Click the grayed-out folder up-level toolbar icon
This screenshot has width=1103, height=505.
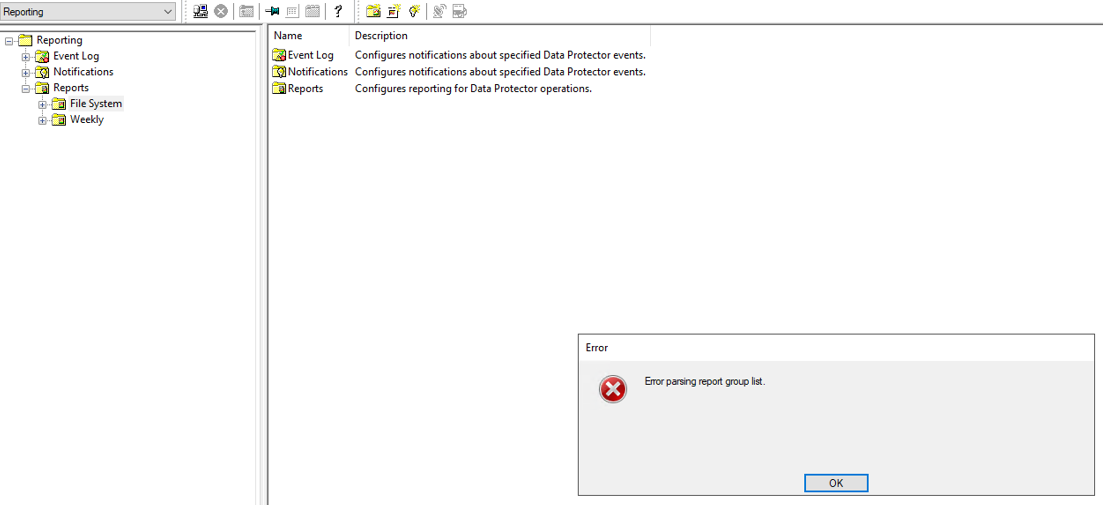(246, 11)
